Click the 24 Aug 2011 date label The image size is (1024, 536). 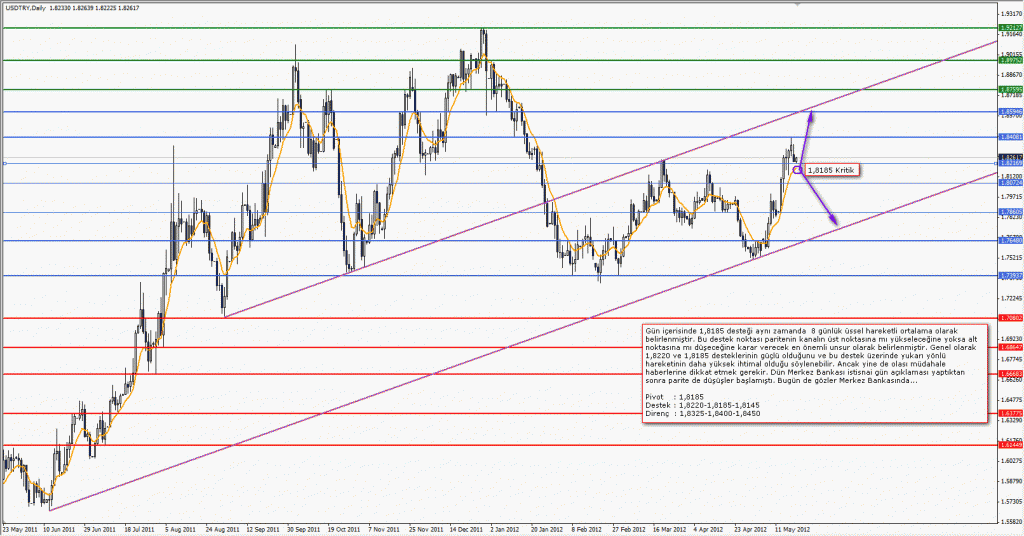tap(223, 529)
